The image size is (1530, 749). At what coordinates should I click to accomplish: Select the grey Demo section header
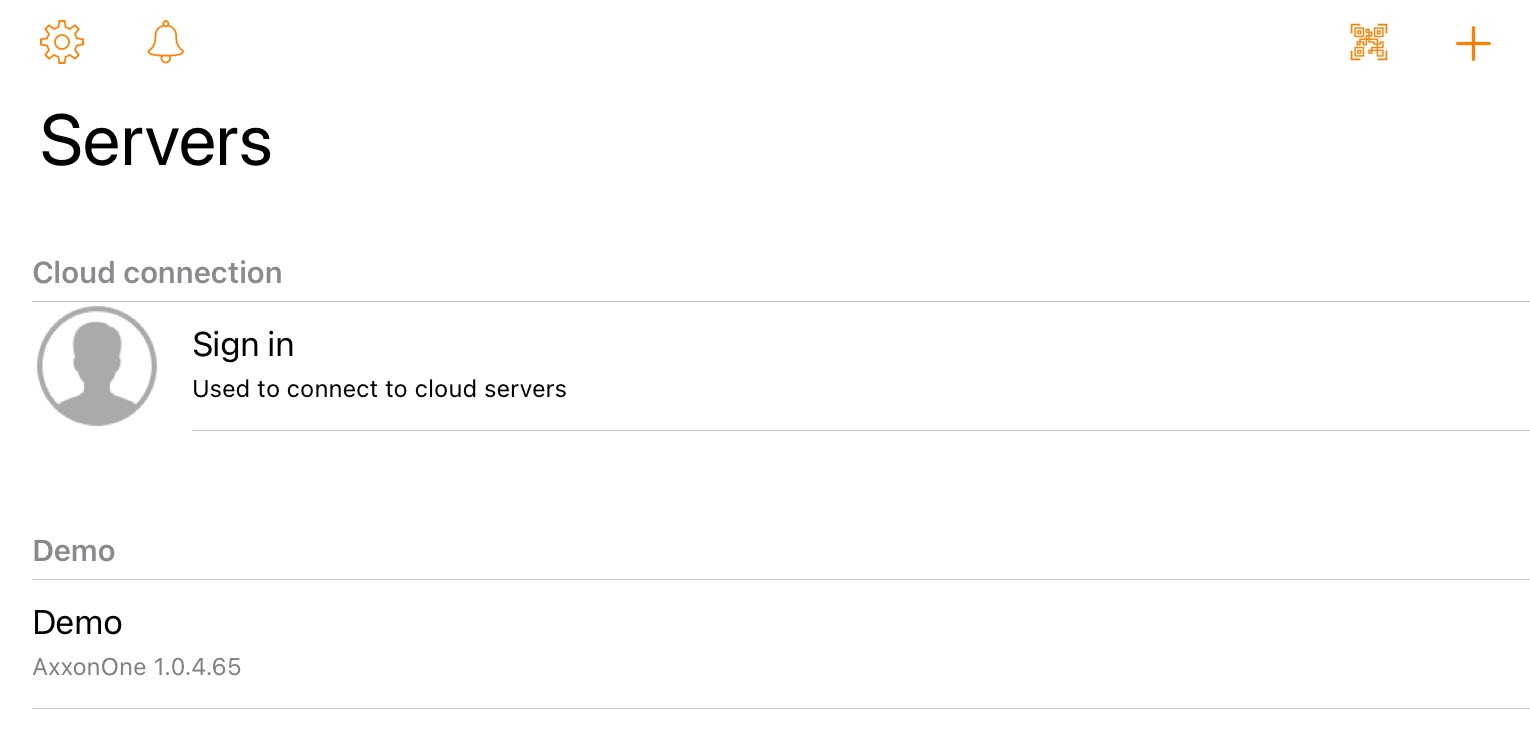point(74,551)
